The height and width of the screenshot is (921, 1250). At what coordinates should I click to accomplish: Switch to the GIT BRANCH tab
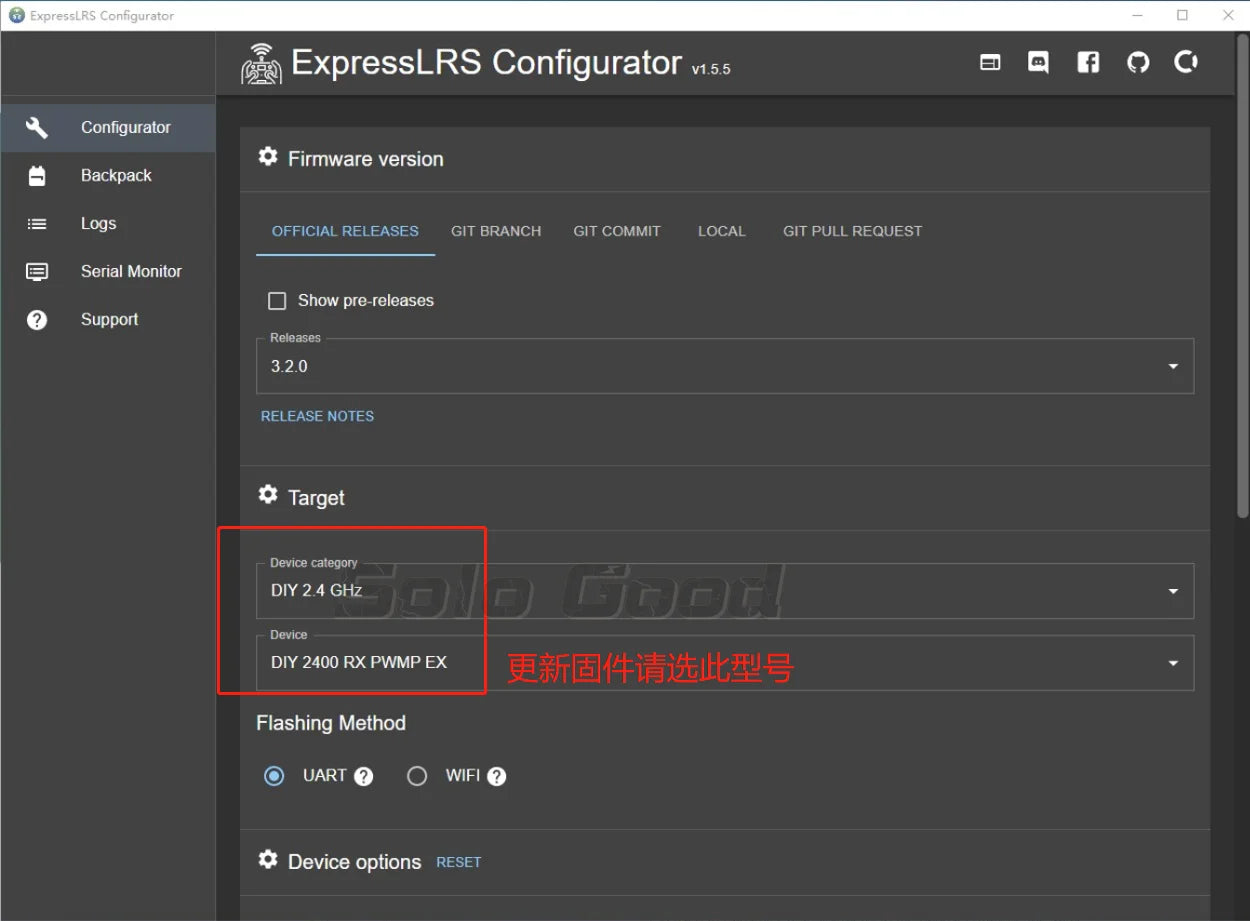[x=496, y=231]
